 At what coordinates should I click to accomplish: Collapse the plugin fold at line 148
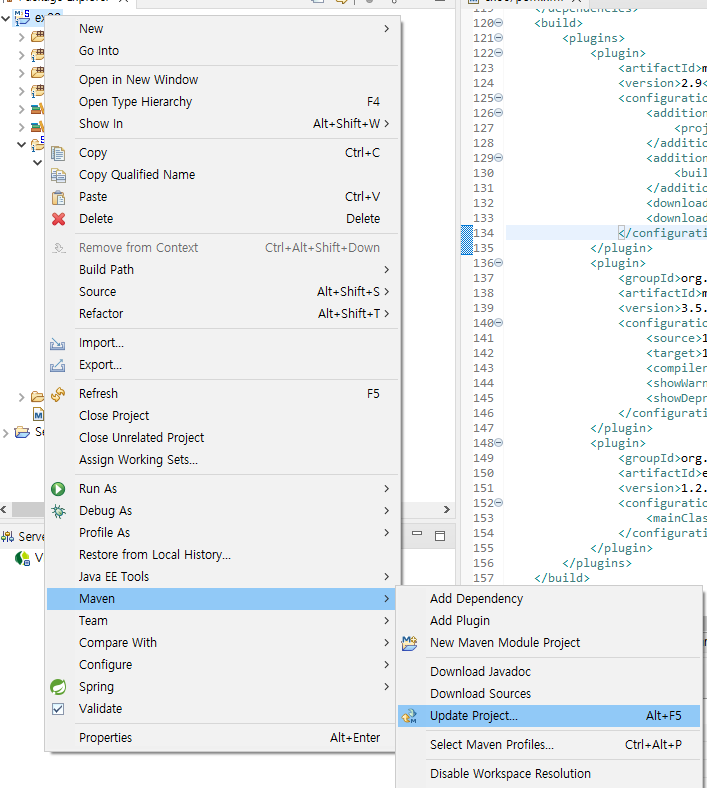[x=499, y=443]
